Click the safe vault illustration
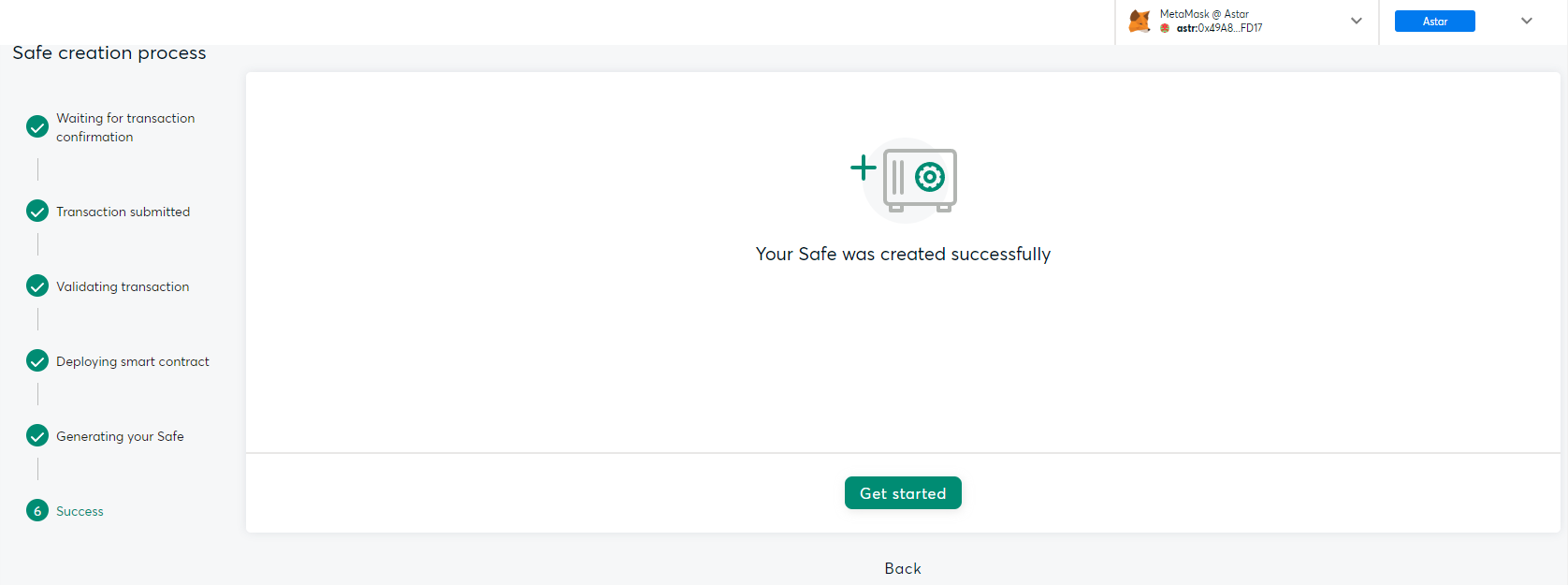Viewport: 1568px width, 585px height. pos(920,180)
